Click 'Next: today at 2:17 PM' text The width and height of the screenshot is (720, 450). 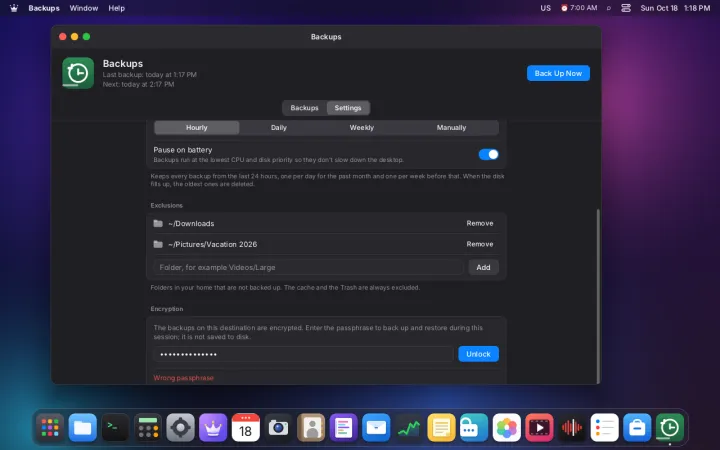click(138, 84)
